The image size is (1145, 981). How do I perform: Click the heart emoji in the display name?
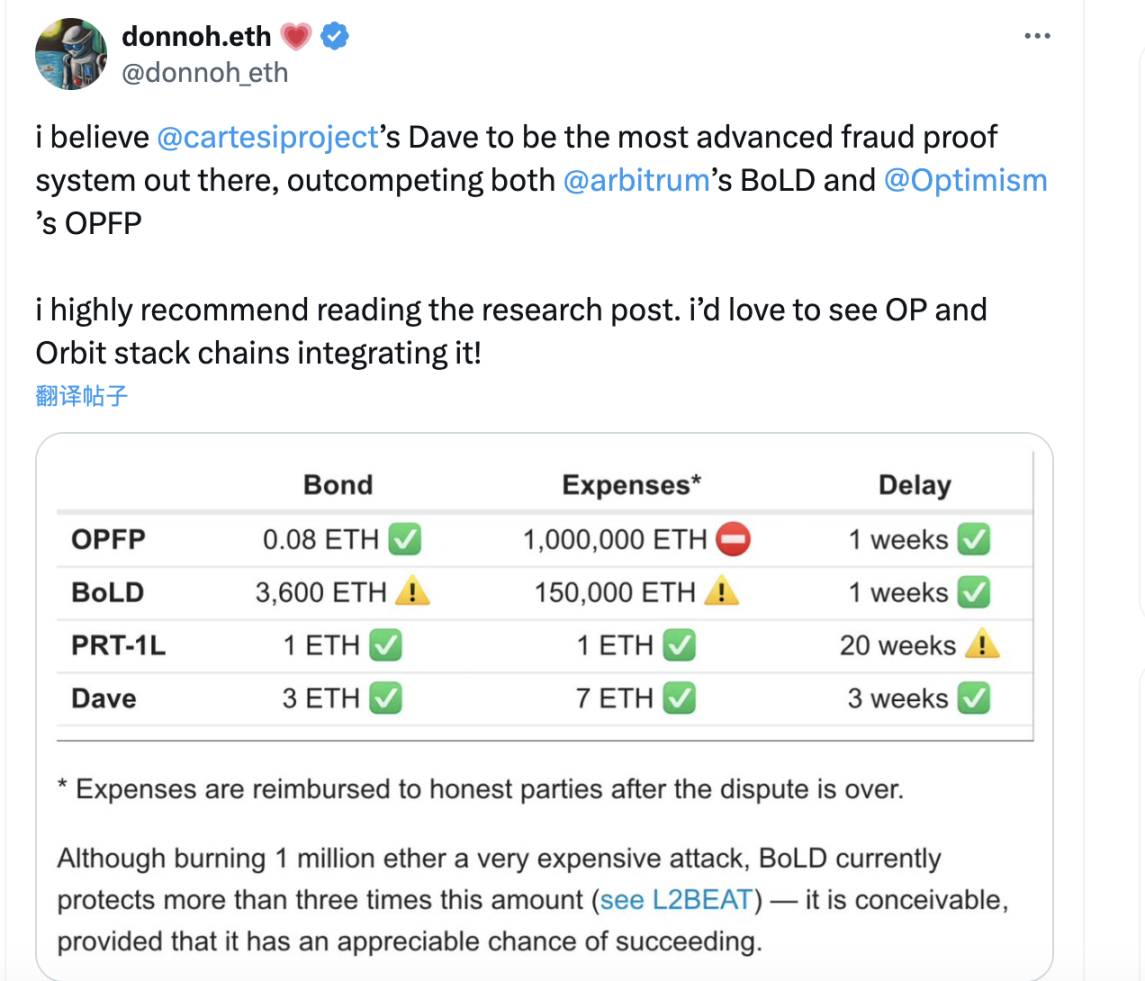297,35
